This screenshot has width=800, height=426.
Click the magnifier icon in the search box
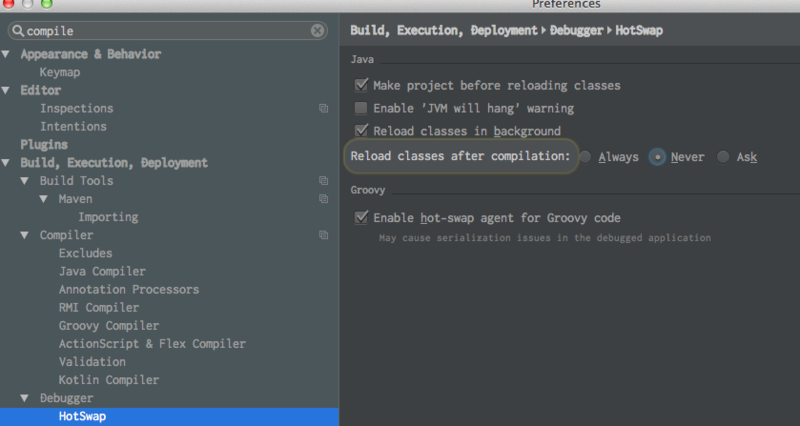click(x=18, y=31)
